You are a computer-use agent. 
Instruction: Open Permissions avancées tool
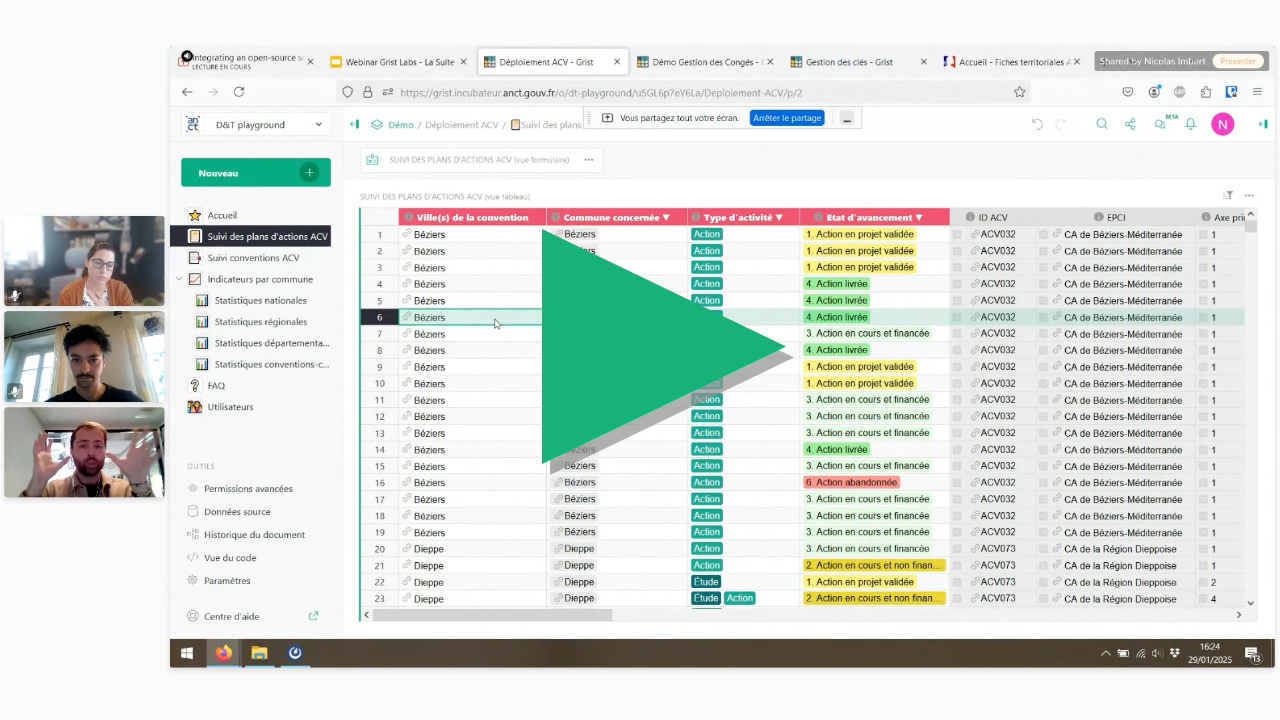click(248, 489)
